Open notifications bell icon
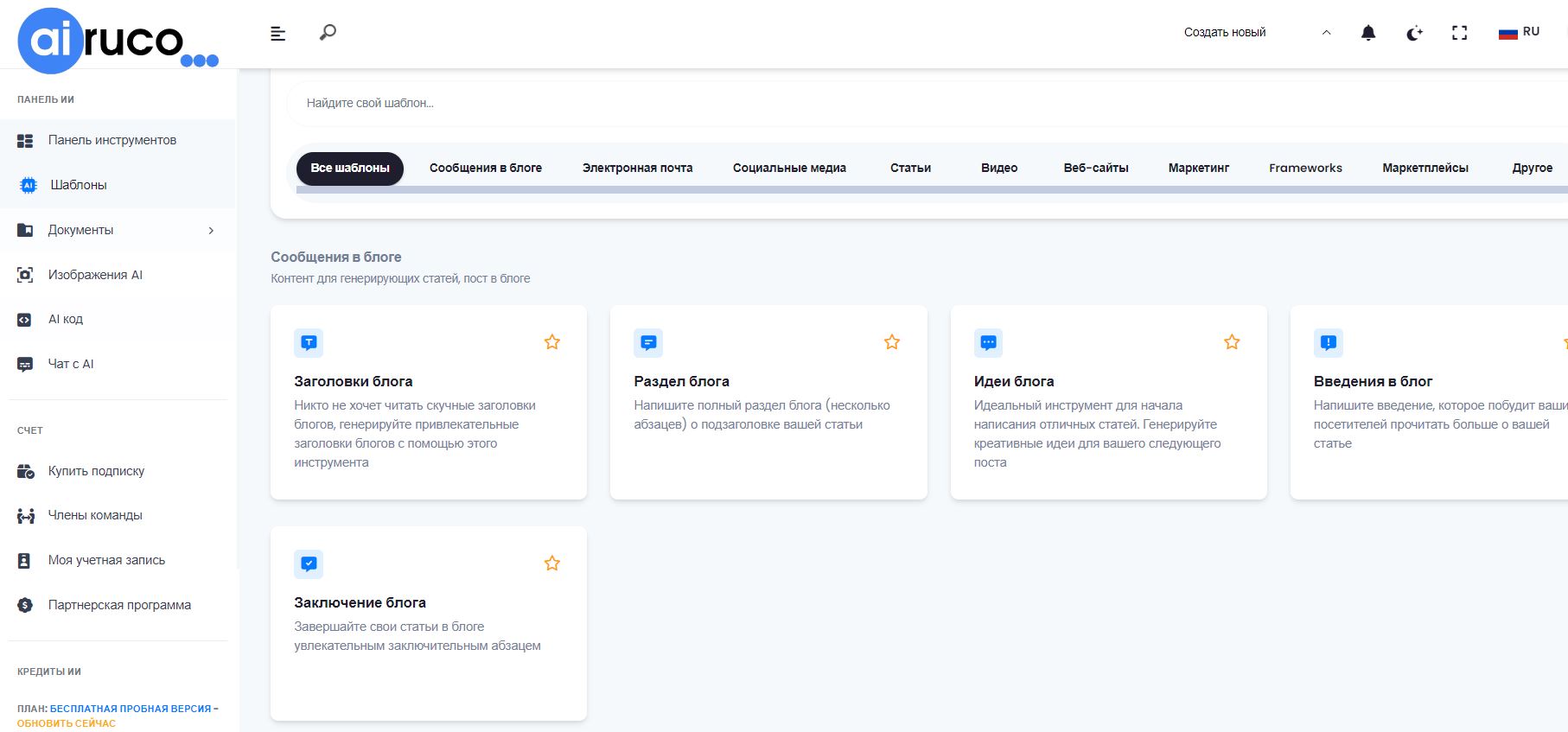The image size is (1568, 732). click(x=1368, y=33)
